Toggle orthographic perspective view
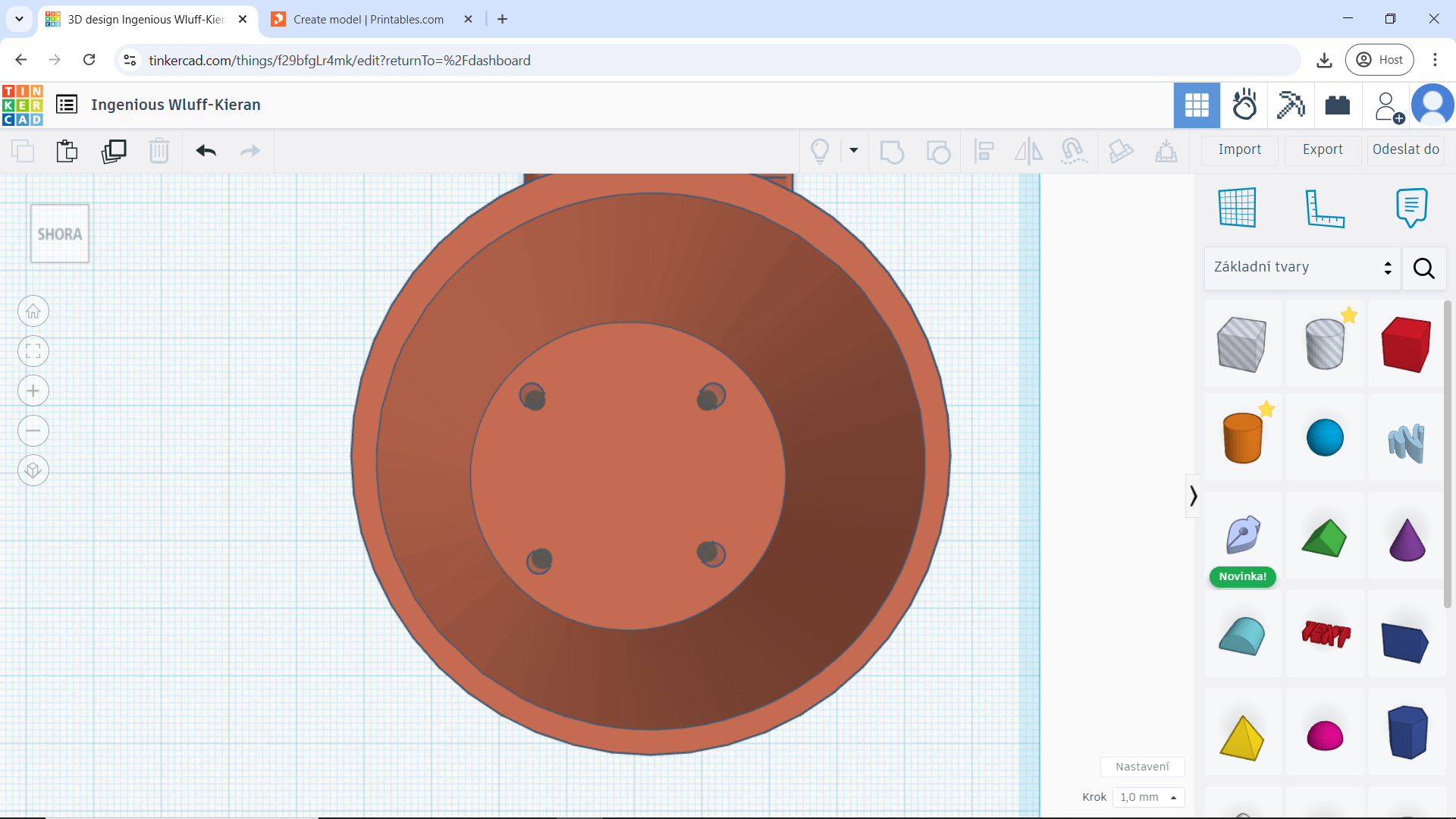The image size is (1456, 819). tap(33, 470)
